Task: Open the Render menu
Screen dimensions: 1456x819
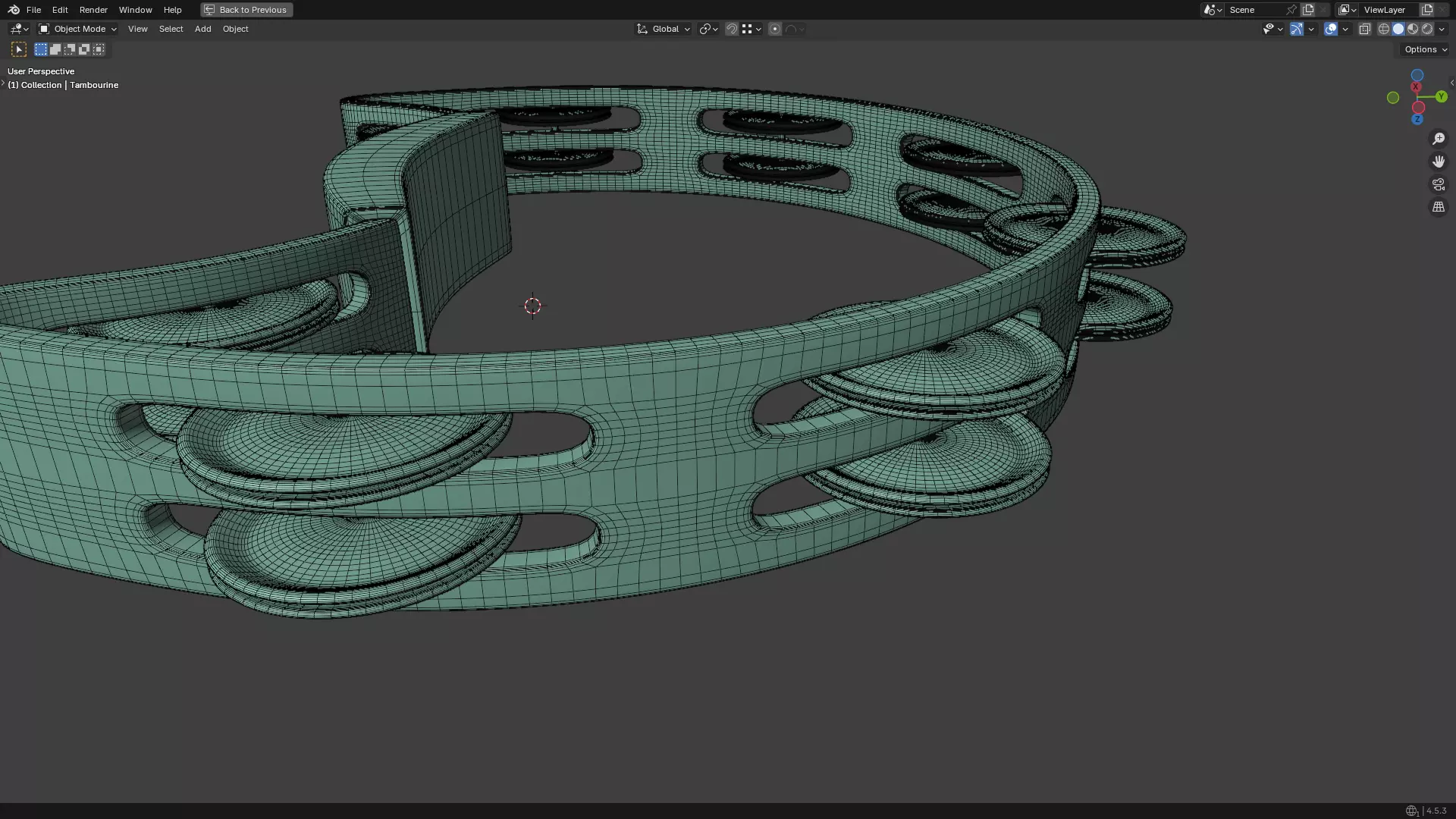Action: [93, 10]
